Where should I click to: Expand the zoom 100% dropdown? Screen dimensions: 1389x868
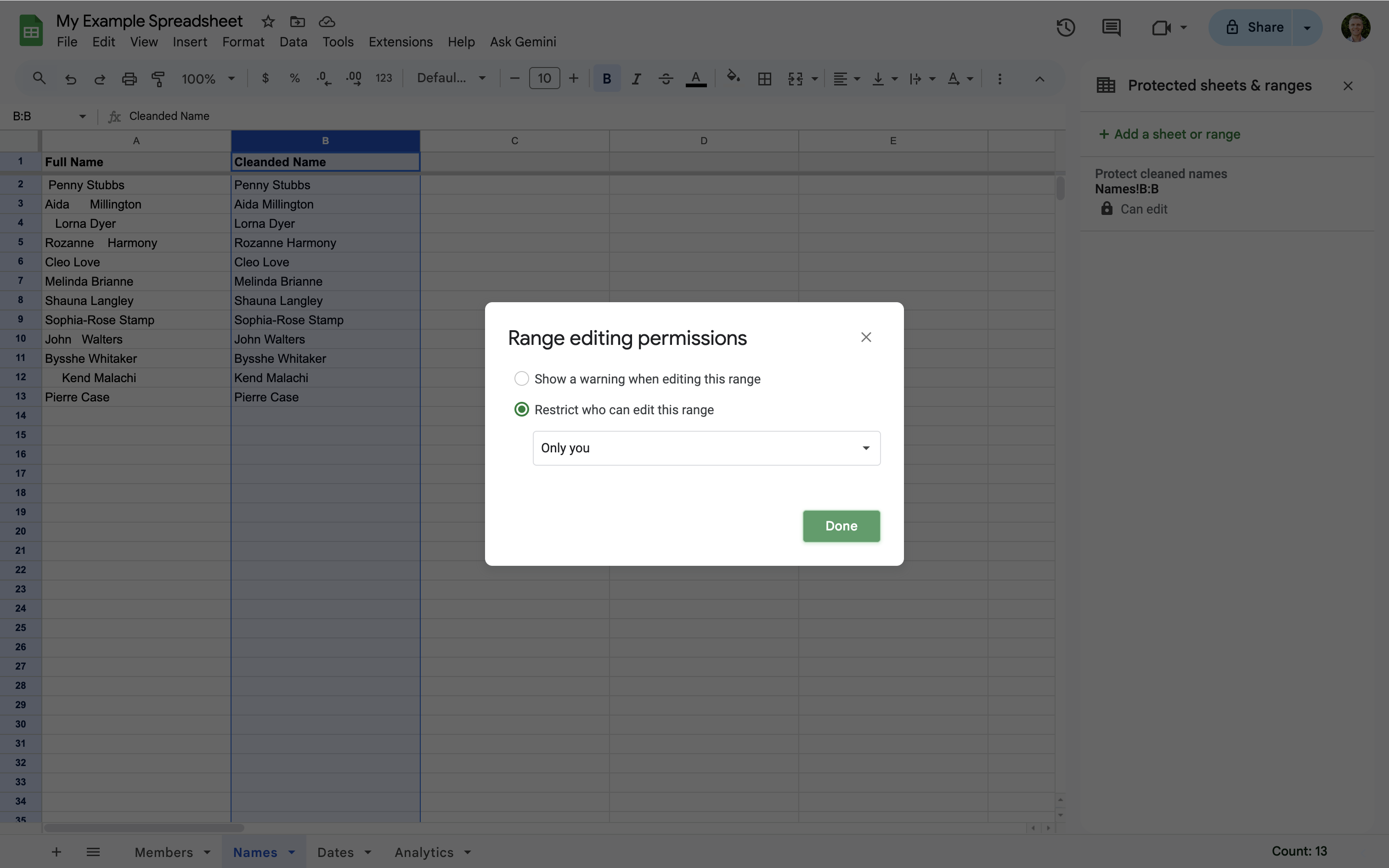(209, 79)
